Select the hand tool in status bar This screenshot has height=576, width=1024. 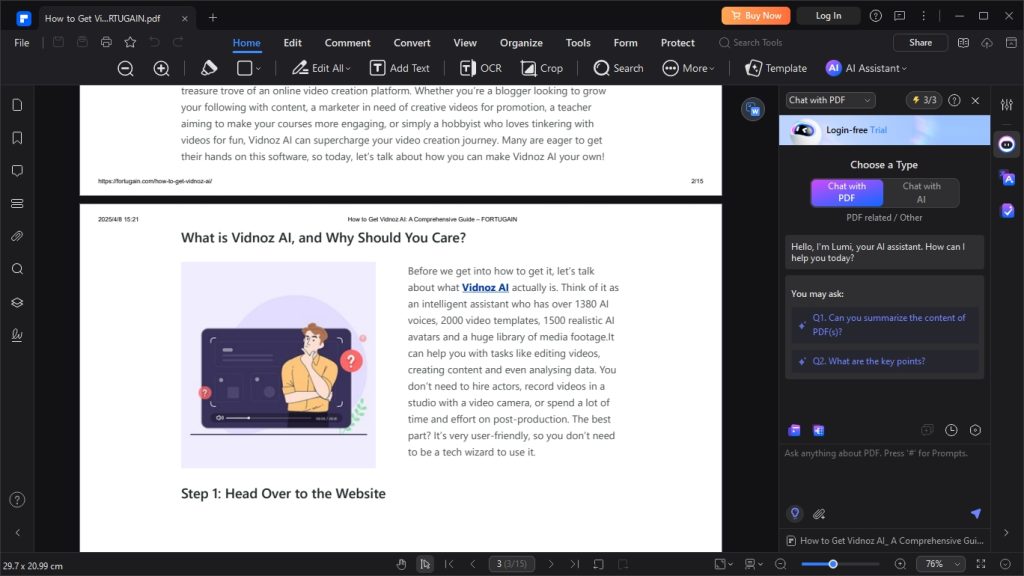point(401,564)
